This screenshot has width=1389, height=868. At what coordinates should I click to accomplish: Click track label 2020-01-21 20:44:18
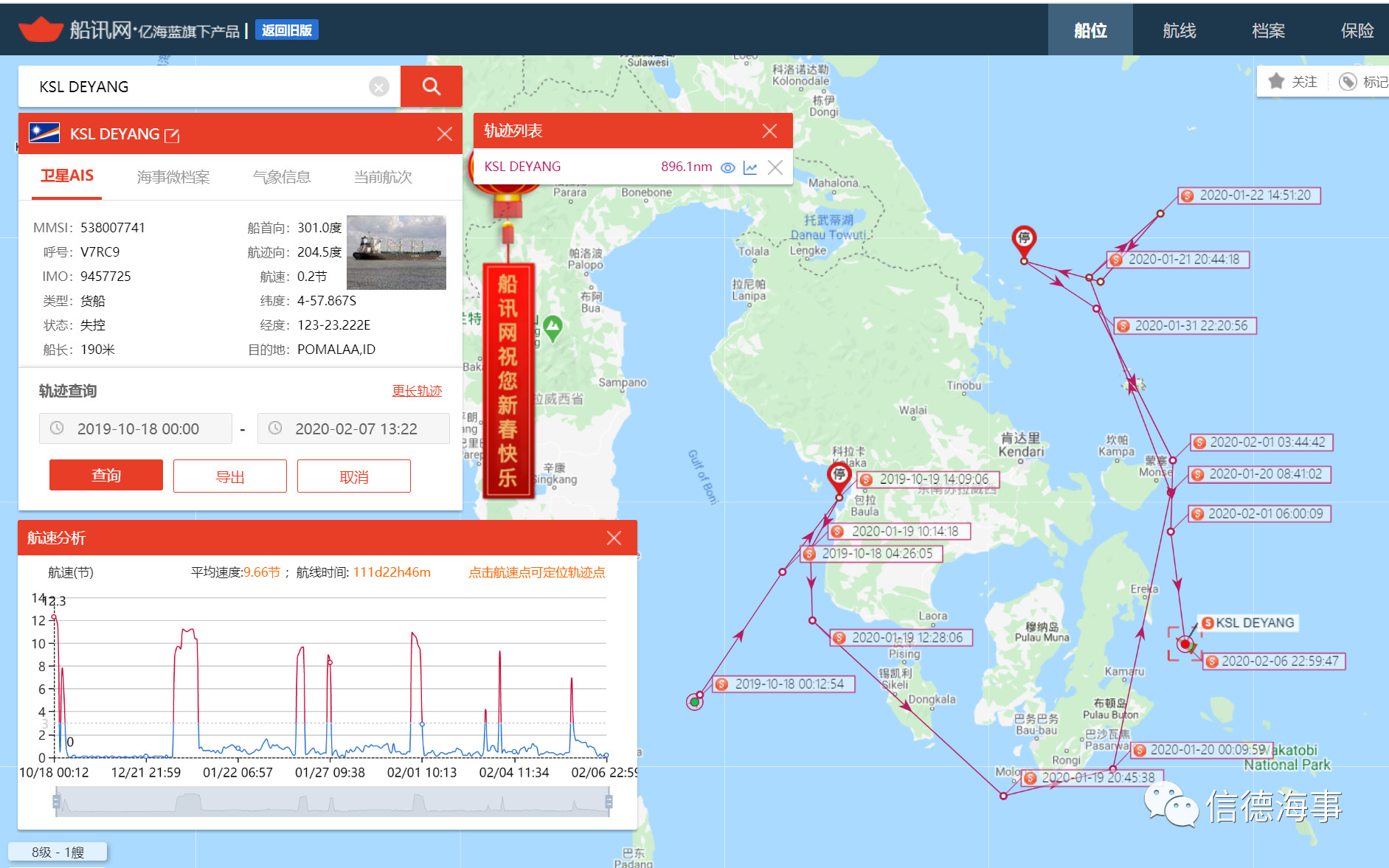pos(1178,260)
